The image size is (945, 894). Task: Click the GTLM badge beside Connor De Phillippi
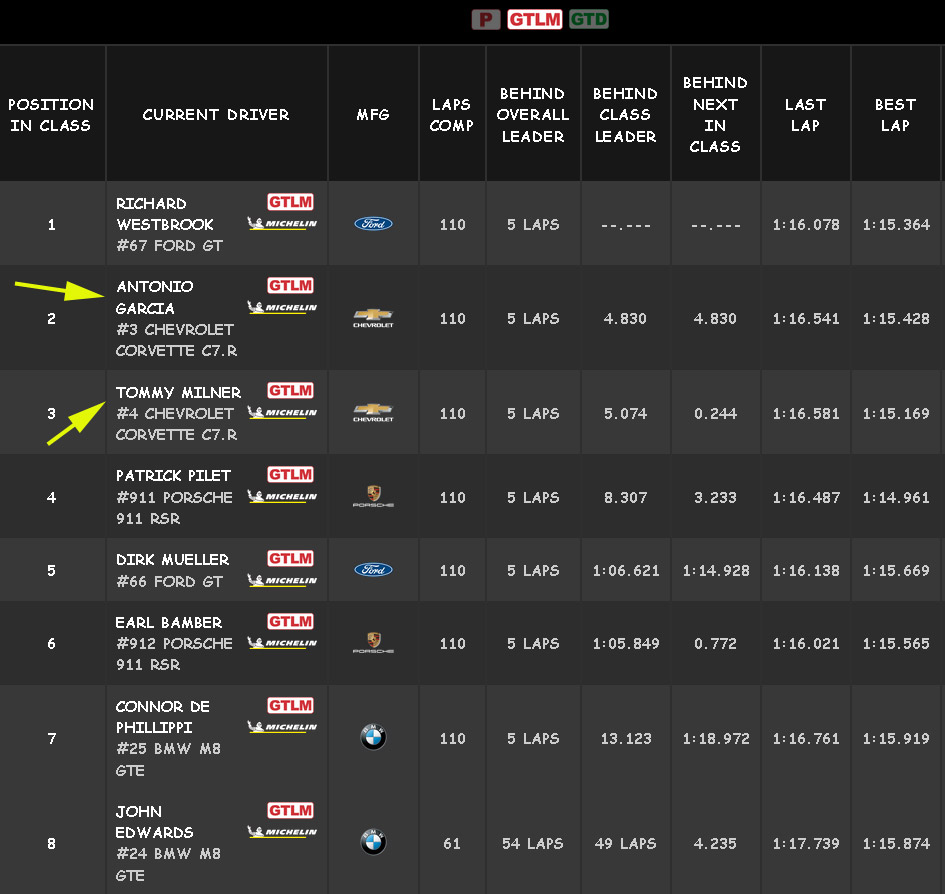290,705
